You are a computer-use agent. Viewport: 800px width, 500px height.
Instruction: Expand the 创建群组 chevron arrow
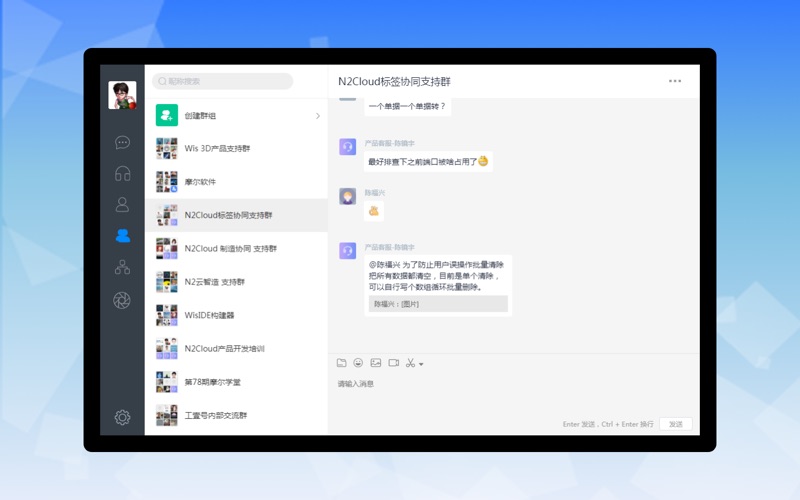tap(318, 116)
